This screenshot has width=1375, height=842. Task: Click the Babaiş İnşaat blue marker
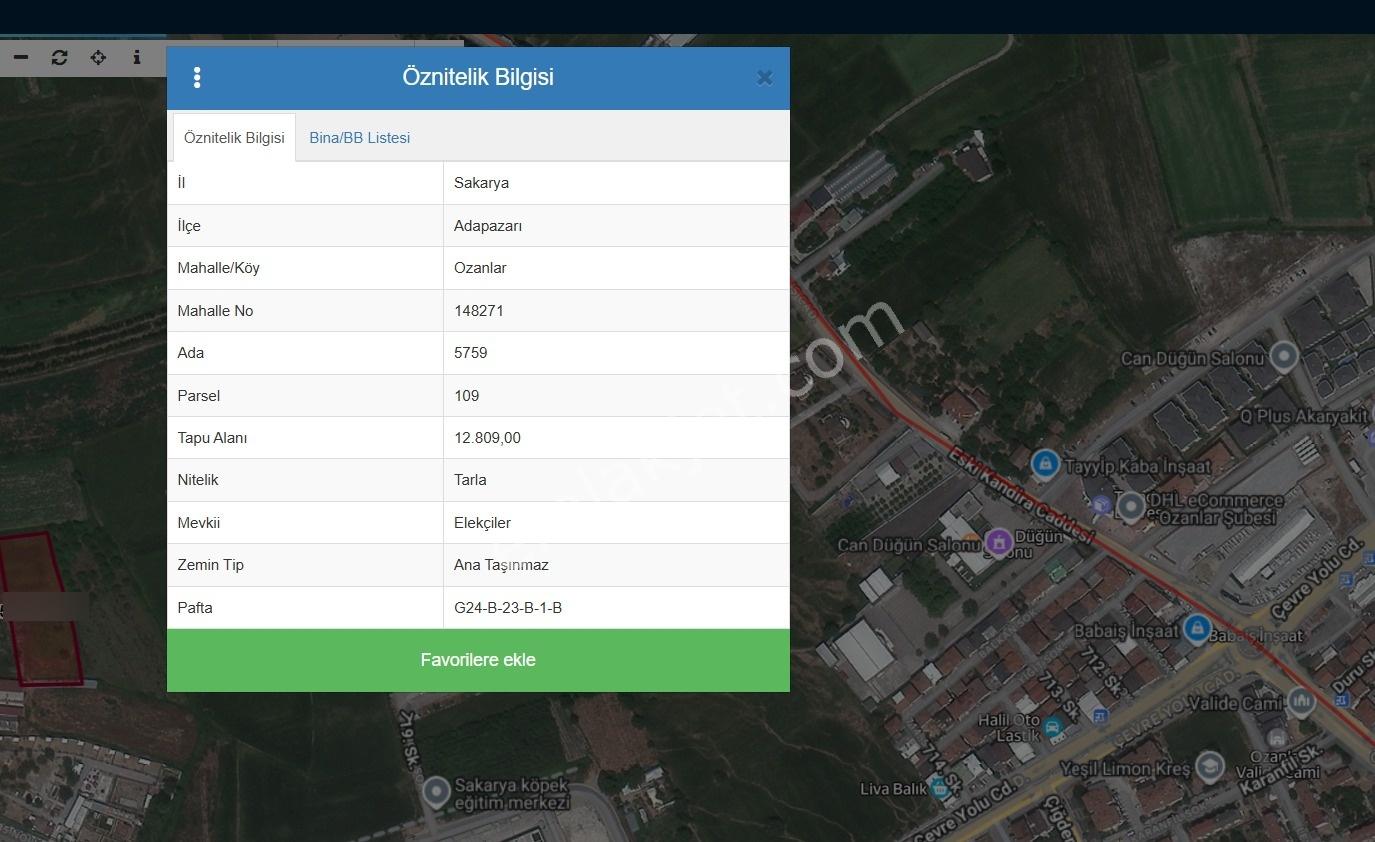click(x=1196, y=629)
